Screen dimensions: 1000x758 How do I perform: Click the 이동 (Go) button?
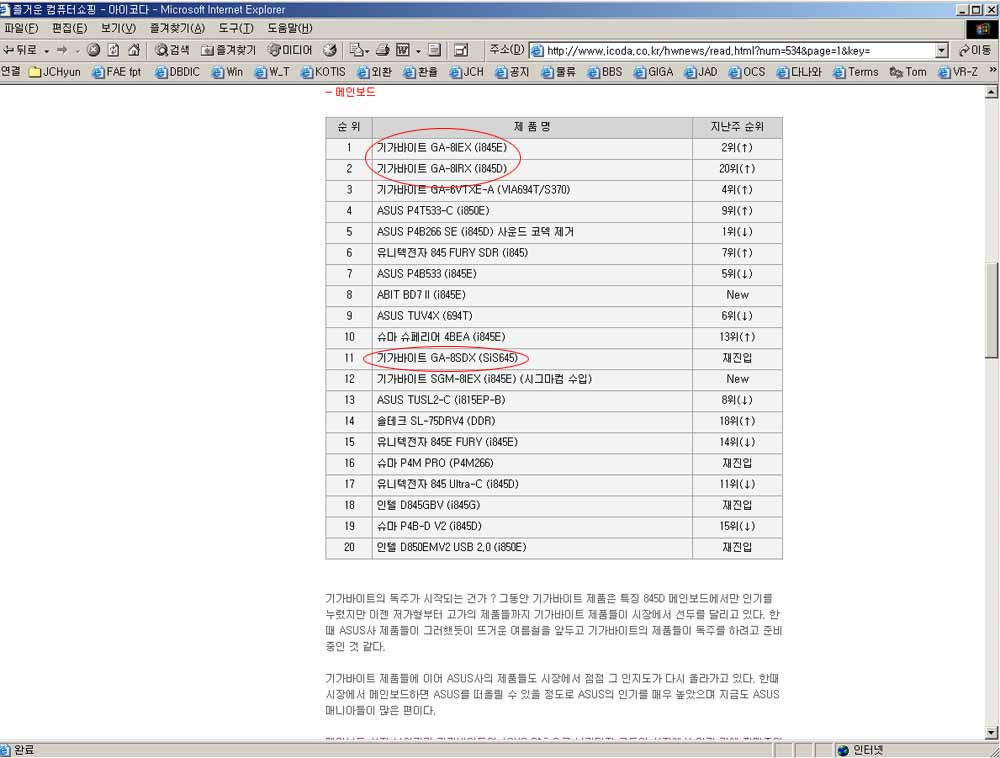click(x=976, y=50)
